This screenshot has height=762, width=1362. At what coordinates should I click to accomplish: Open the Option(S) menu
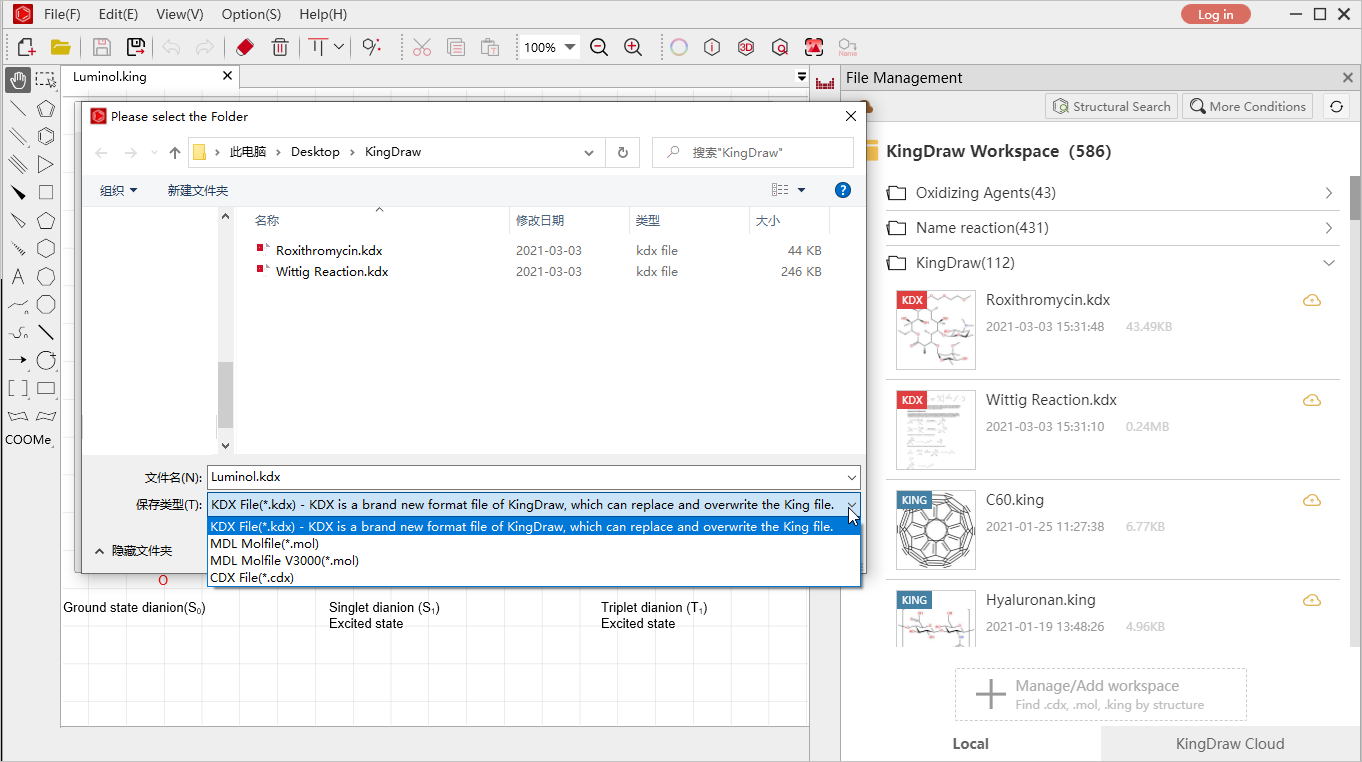coord(251,14)
